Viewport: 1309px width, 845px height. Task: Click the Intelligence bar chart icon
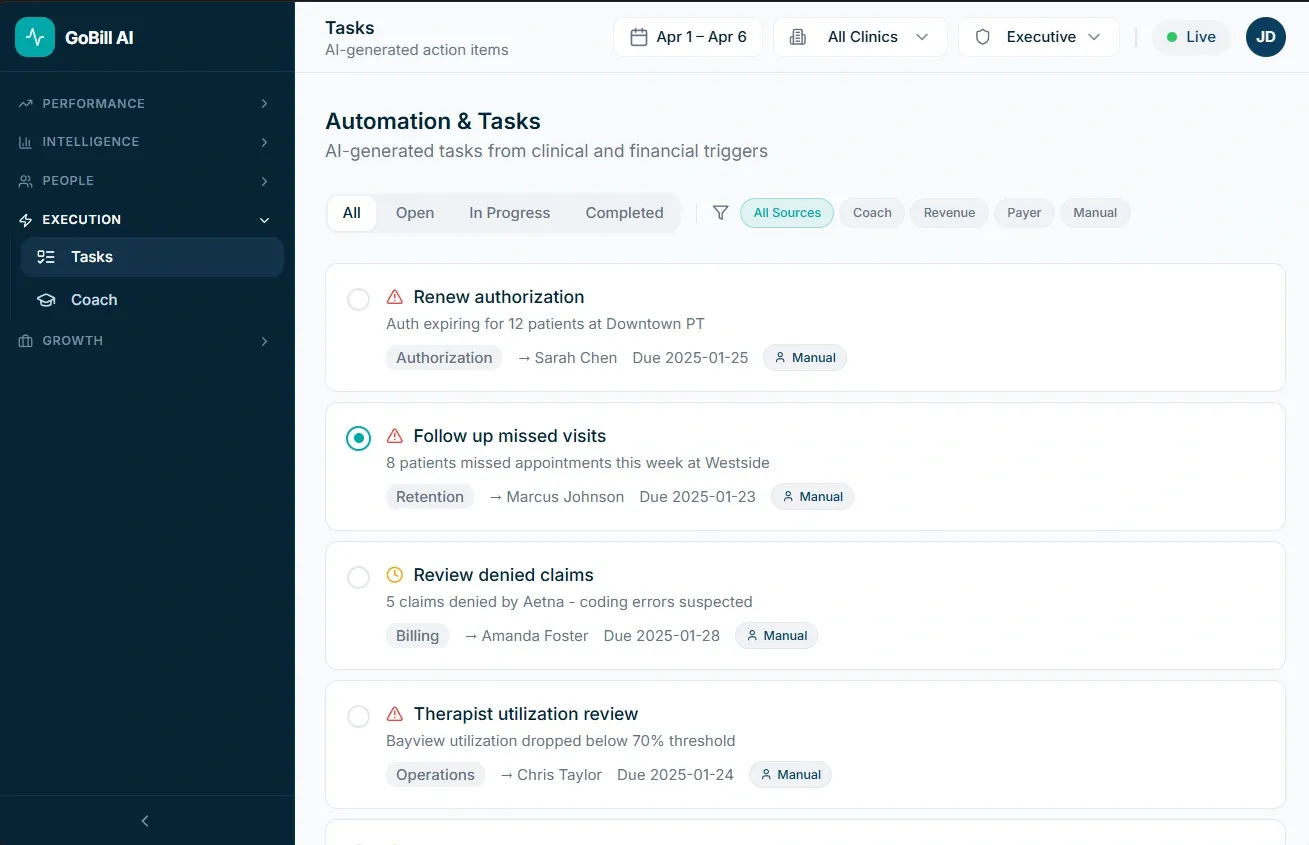coord(25,142)
